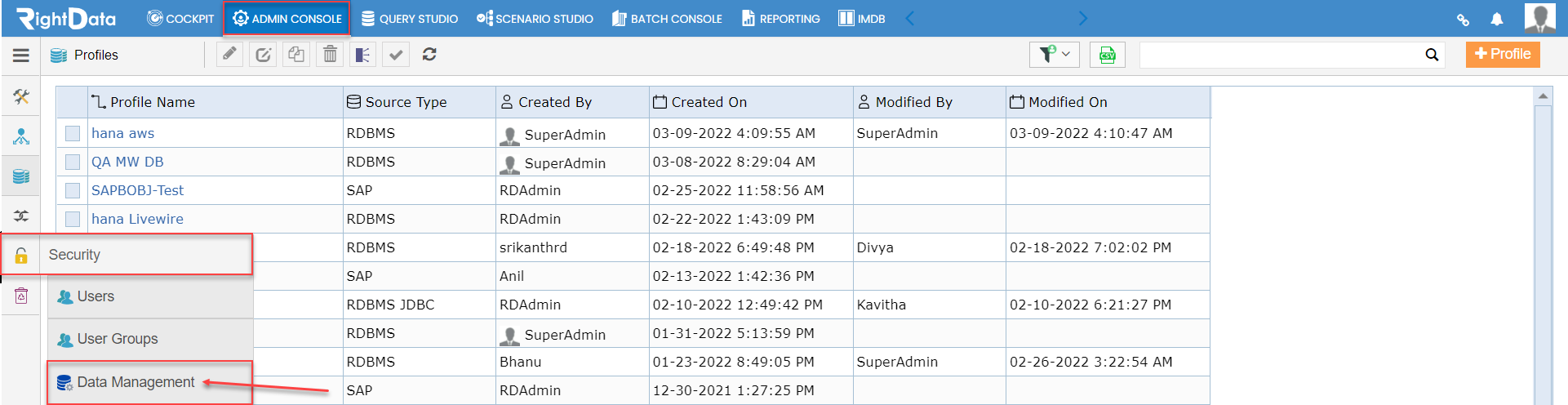Image resolution: width=1568 pixels, height=405 pixels.
Task: Click the profile search input field
Action: [1280, 55]
